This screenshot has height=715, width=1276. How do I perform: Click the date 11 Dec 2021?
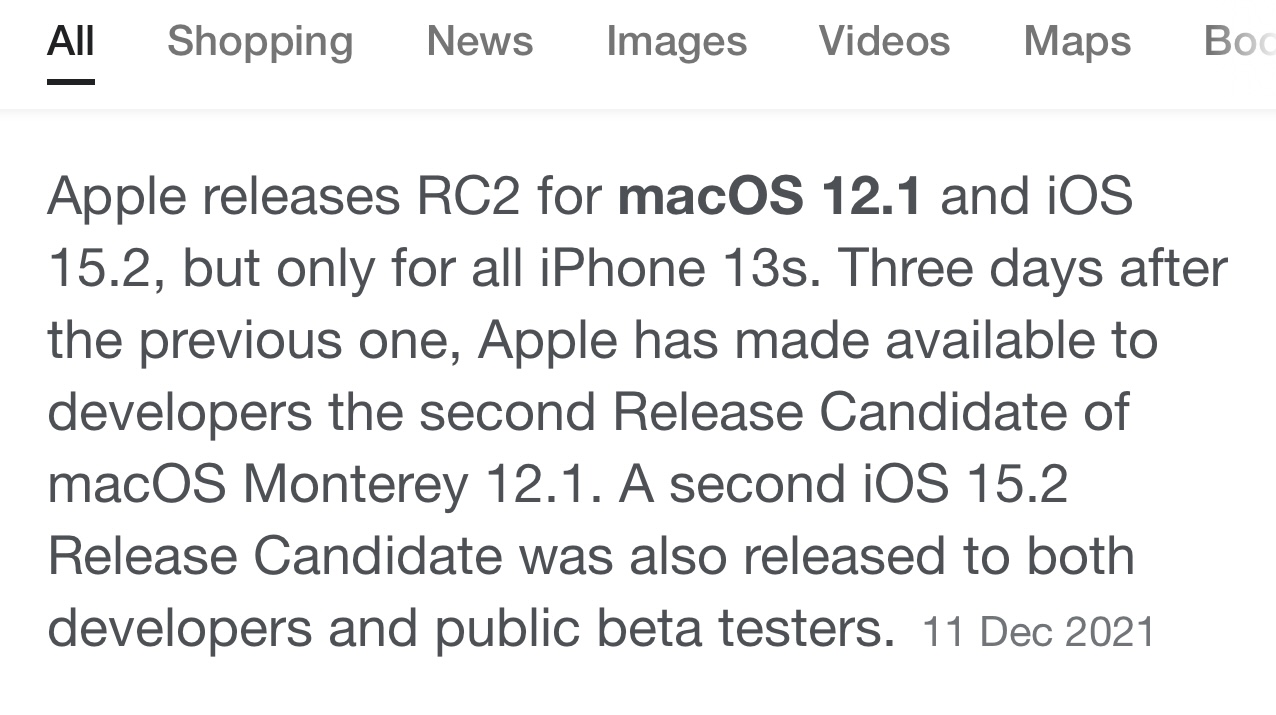(x=1038, y=632)
